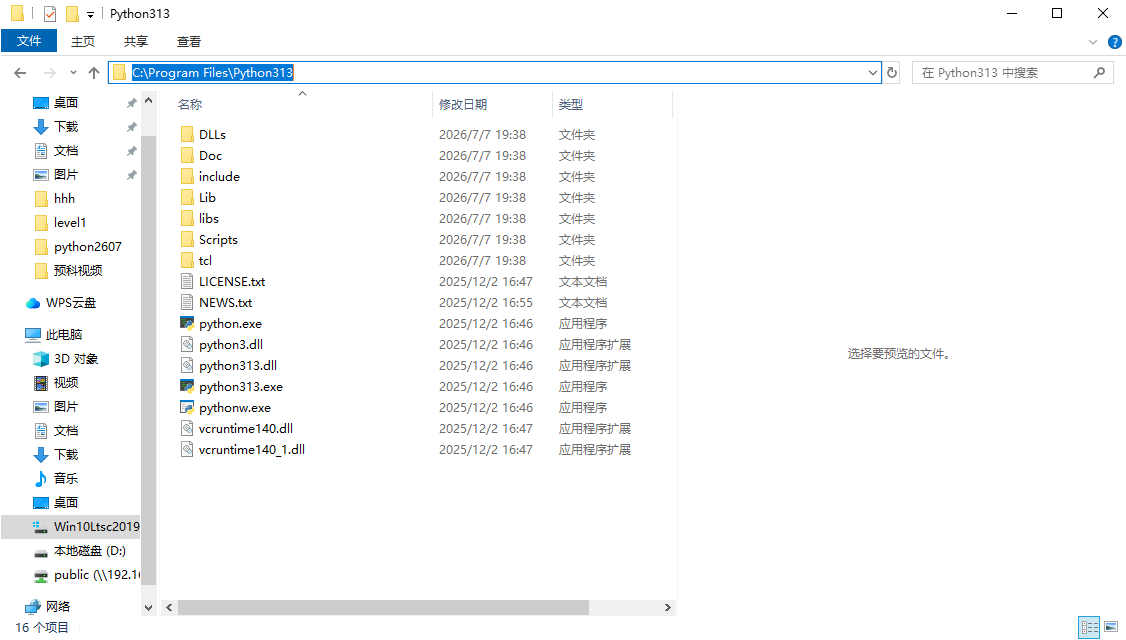Switch to the 共享 ribbon tab
The height and width of the screenshot is (640, 1126).
coord(136,42)
